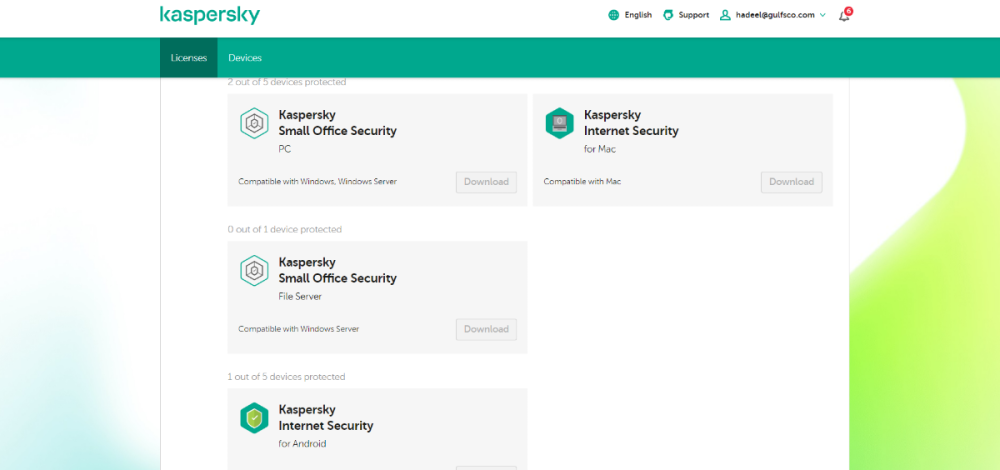The image size is (1000, 470).
Task: Click the hadeel@gulfsco.com account email
Action: tap(776, 15)
